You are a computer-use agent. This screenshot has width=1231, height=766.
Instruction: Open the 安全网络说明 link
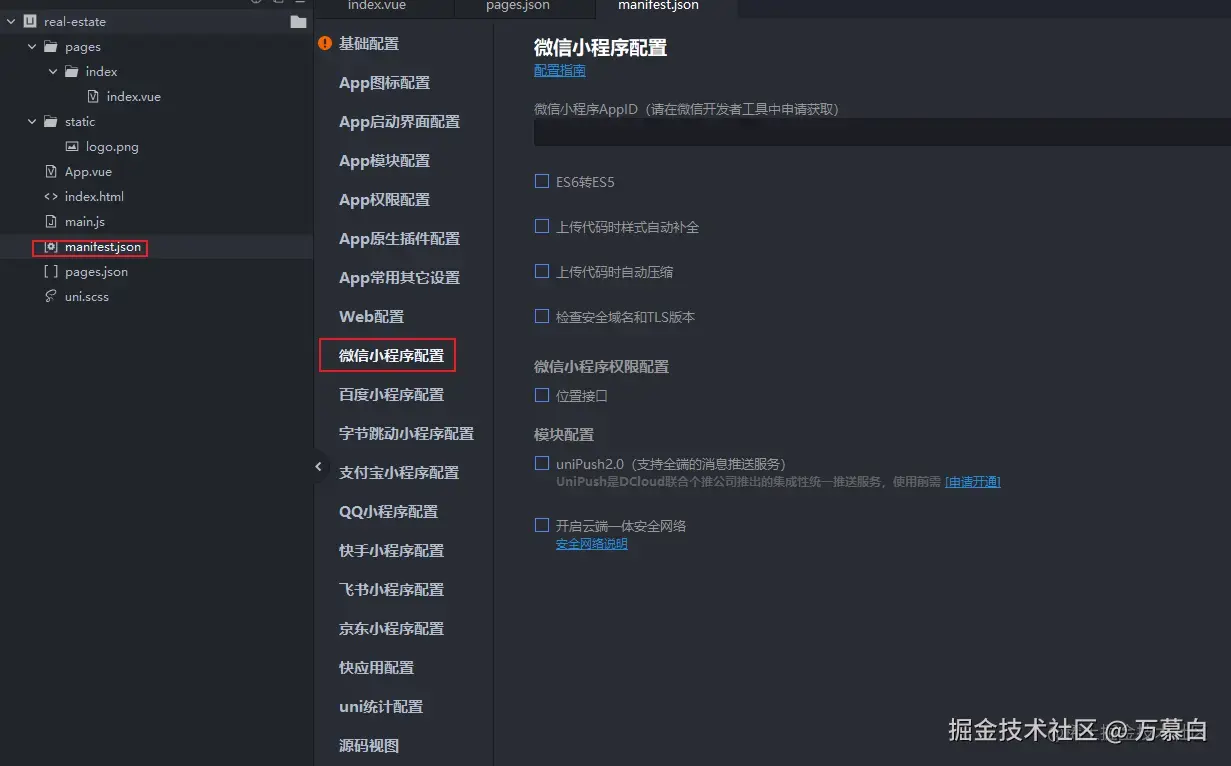pos(592,544)
